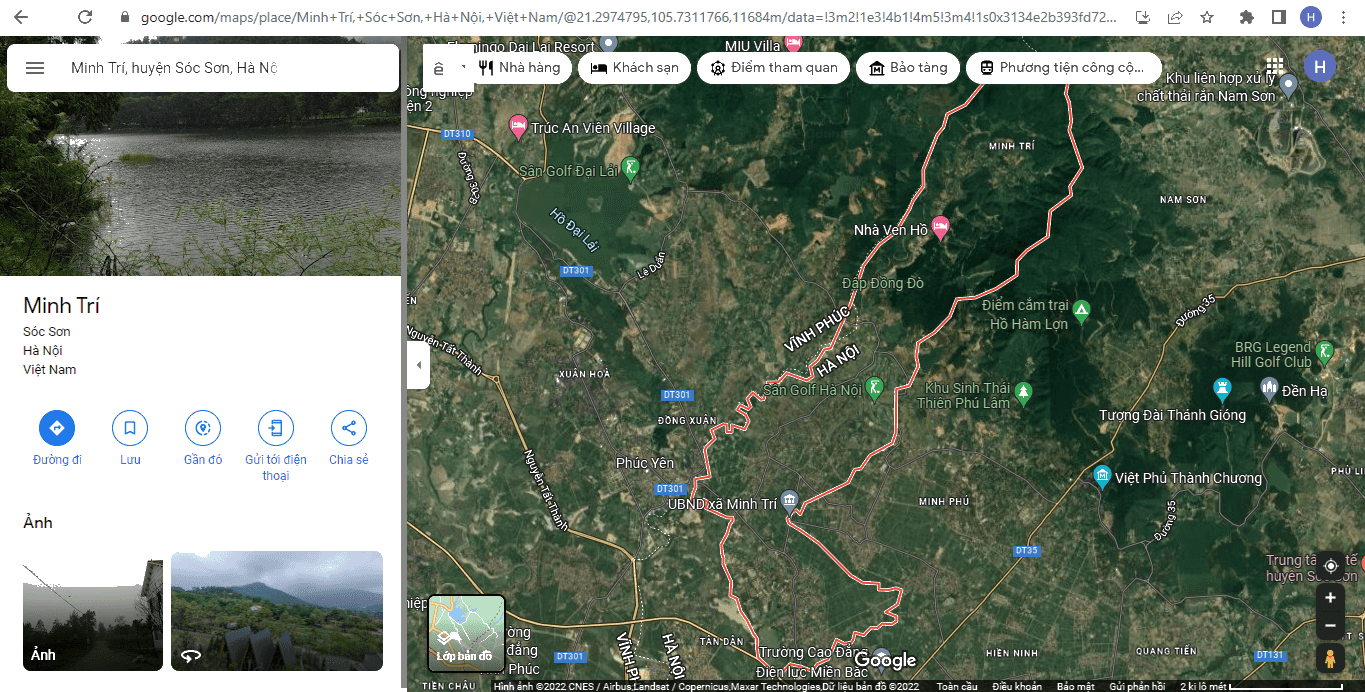Click Điểm cắm trại Hồ Hàm Lợn marker

tap(1081, 311)
